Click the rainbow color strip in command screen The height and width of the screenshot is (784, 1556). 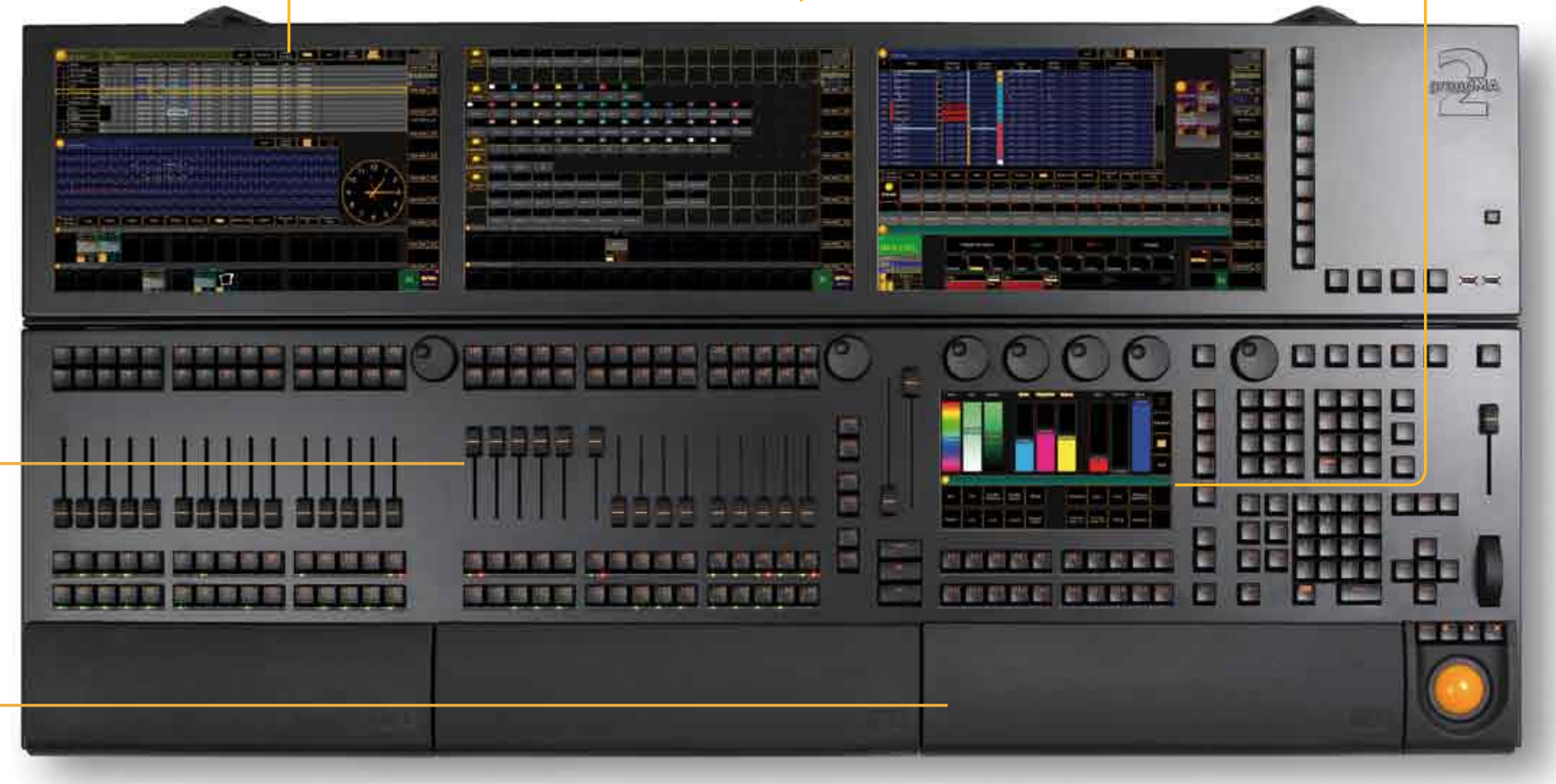coord(950,436)
